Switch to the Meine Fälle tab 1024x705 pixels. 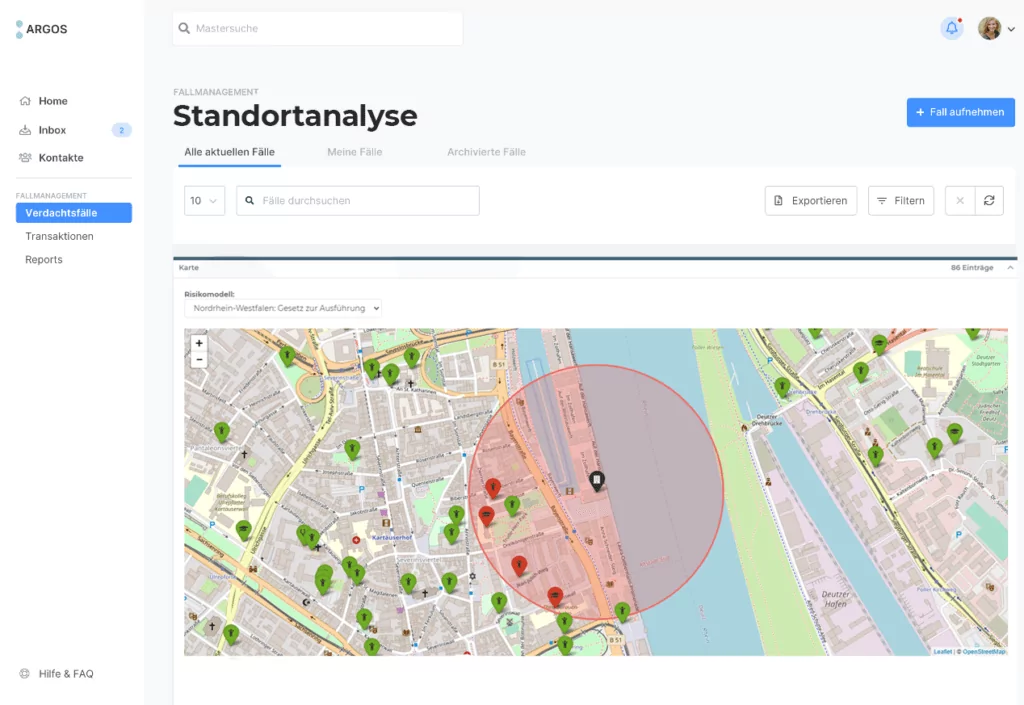[355, 152]
